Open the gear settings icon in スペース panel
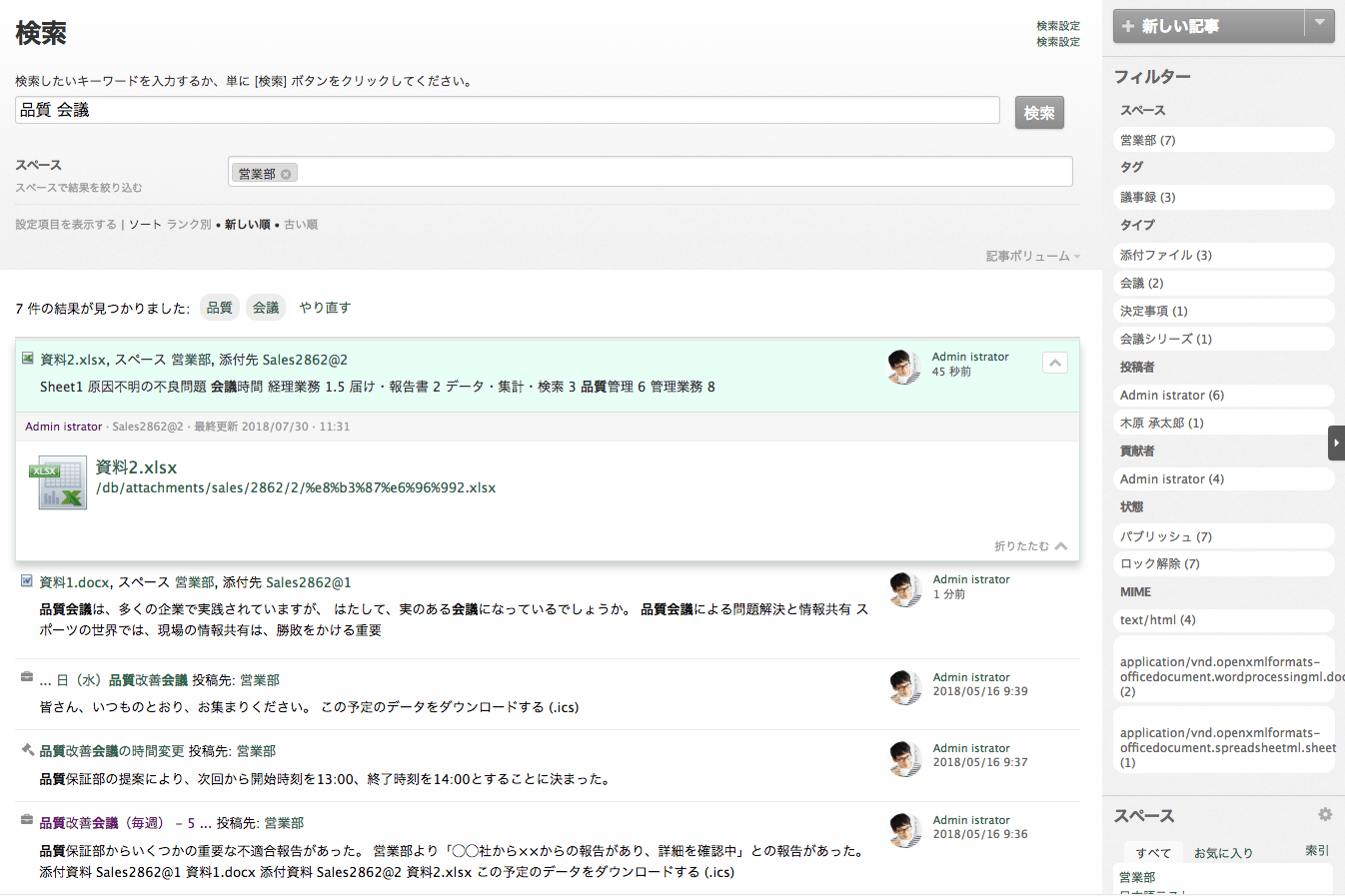This screenshot has height=896, width=1345. click(1325, 815)
